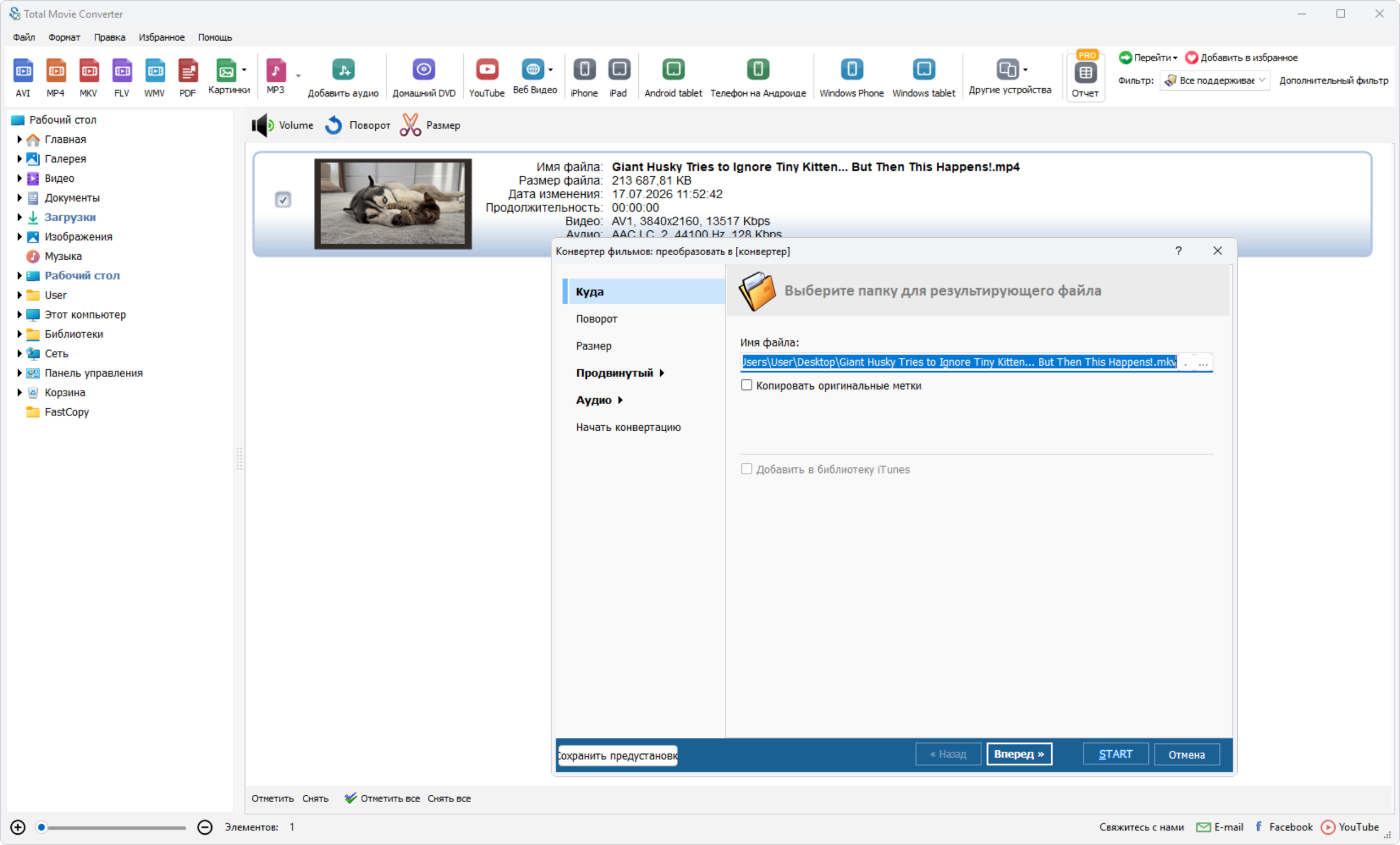Click the Вперед next button
1400x845 pixels.
1019,754
